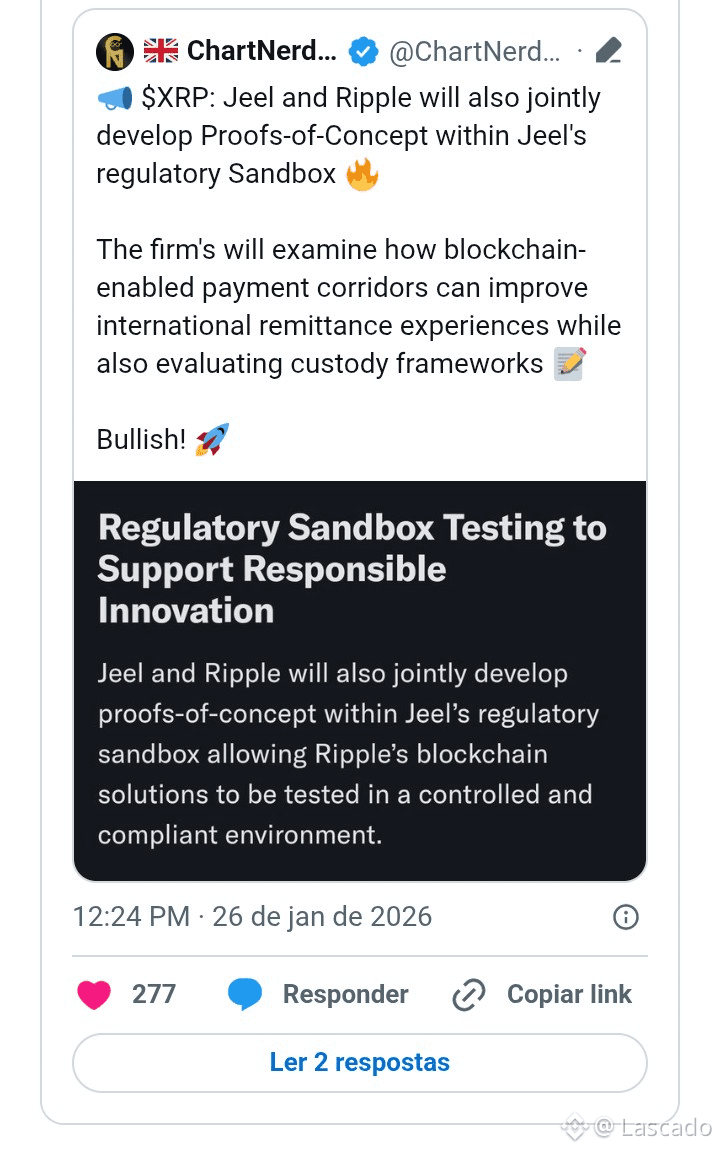Open the Regulatory Sandbox Testing image
Image resolution: width=720 pixels, height=1152 pixels.
(x=360, y=680)
